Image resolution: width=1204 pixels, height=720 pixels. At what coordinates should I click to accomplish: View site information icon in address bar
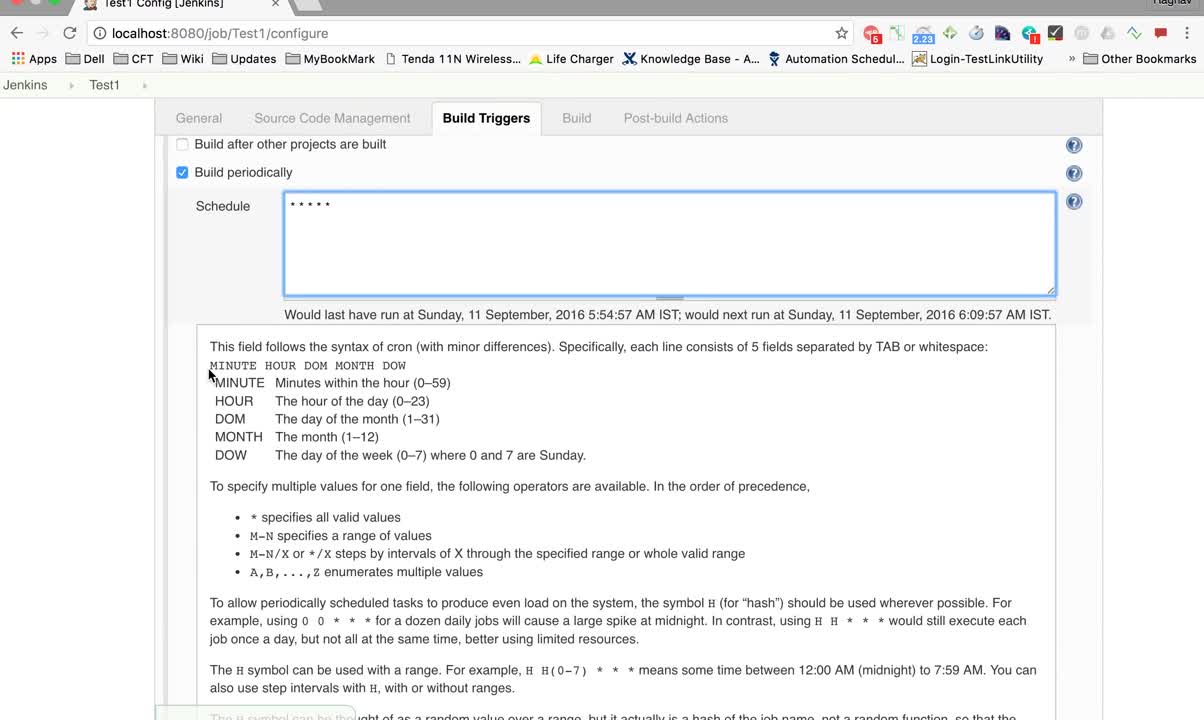coord(100,33)
